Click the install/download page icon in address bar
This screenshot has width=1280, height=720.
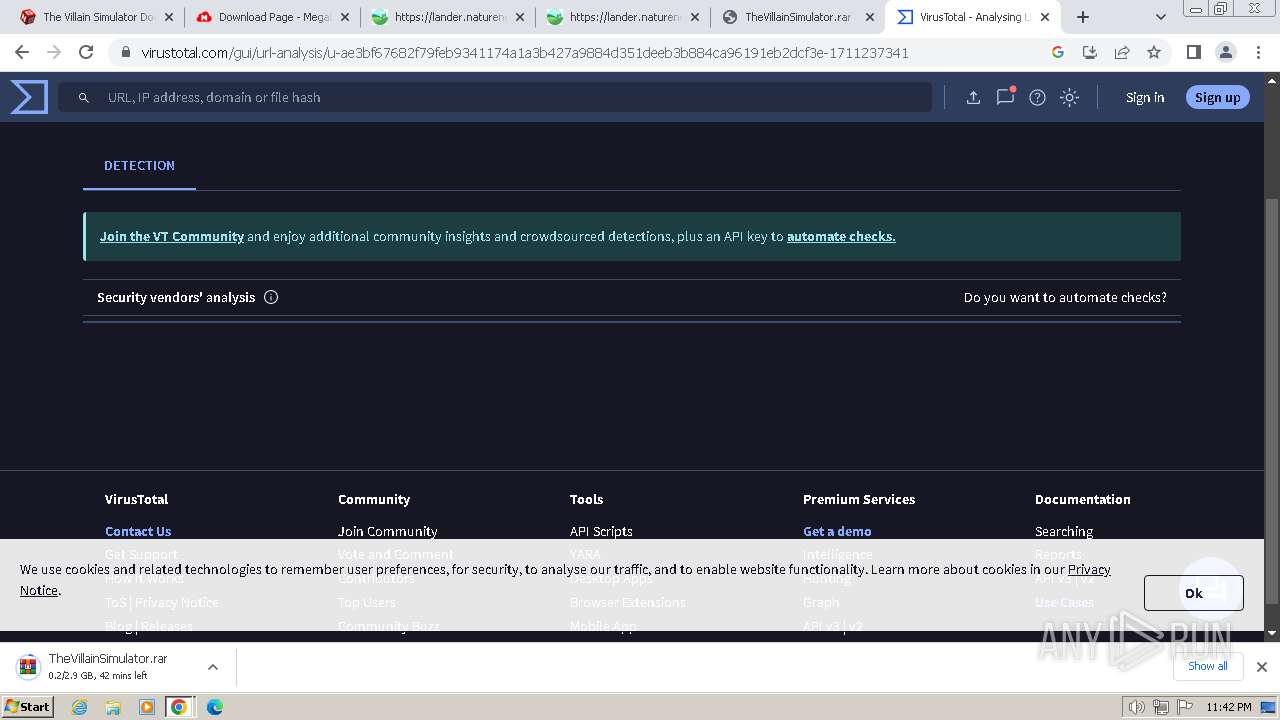tap(1090, 52)
